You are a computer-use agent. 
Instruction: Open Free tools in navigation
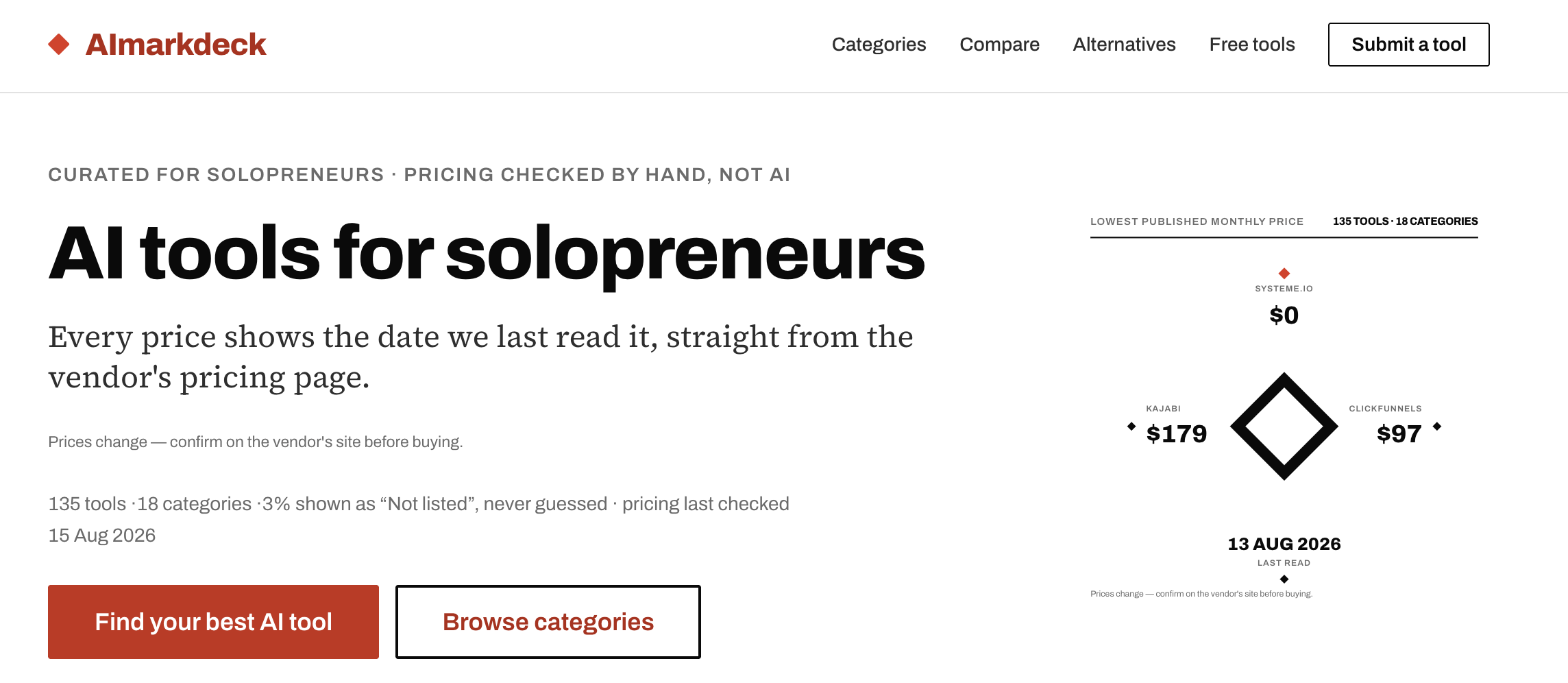1252,45
